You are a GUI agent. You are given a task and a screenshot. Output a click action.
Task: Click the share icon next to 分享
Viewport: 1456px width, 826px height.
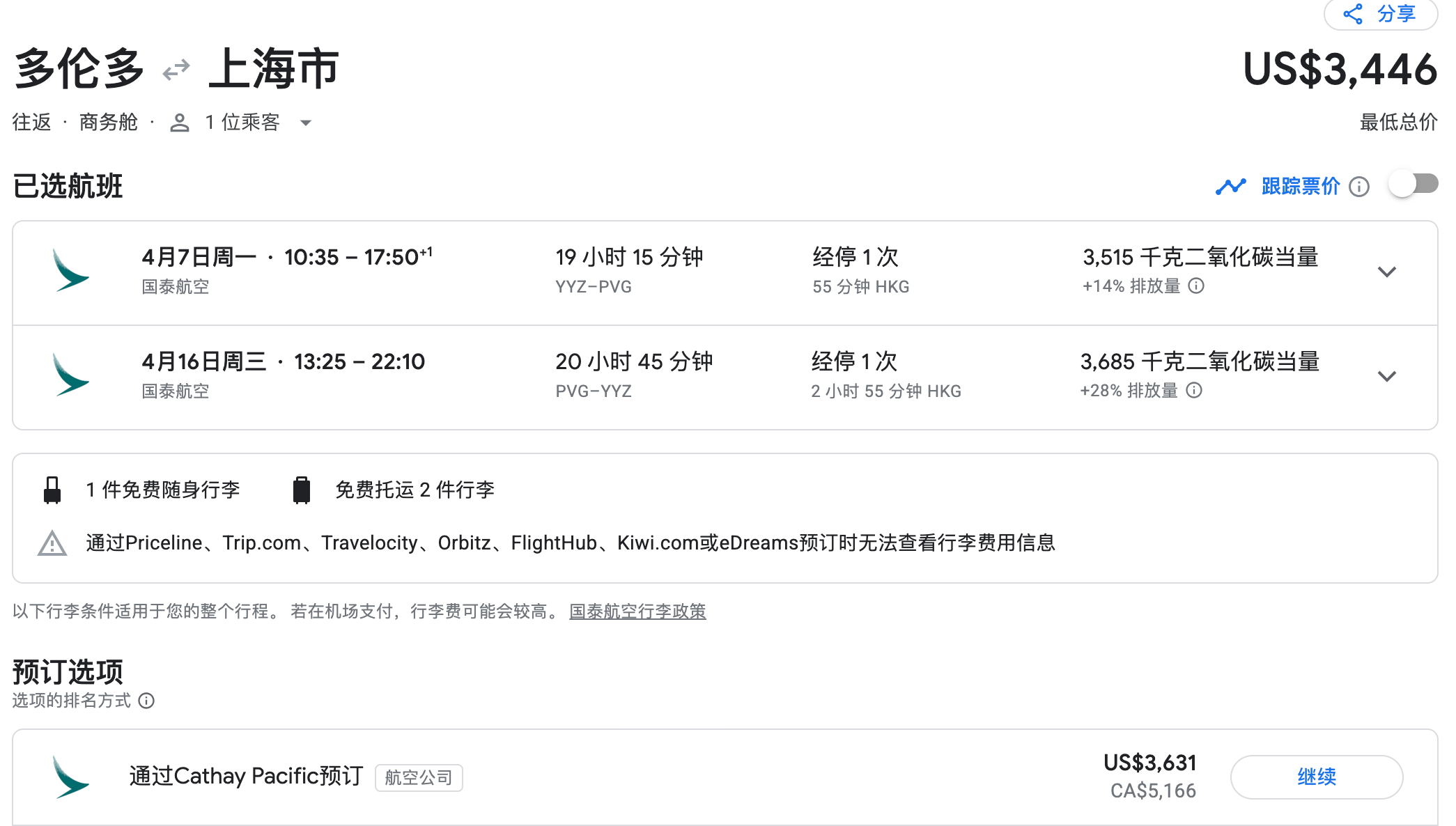[1353, 14]
